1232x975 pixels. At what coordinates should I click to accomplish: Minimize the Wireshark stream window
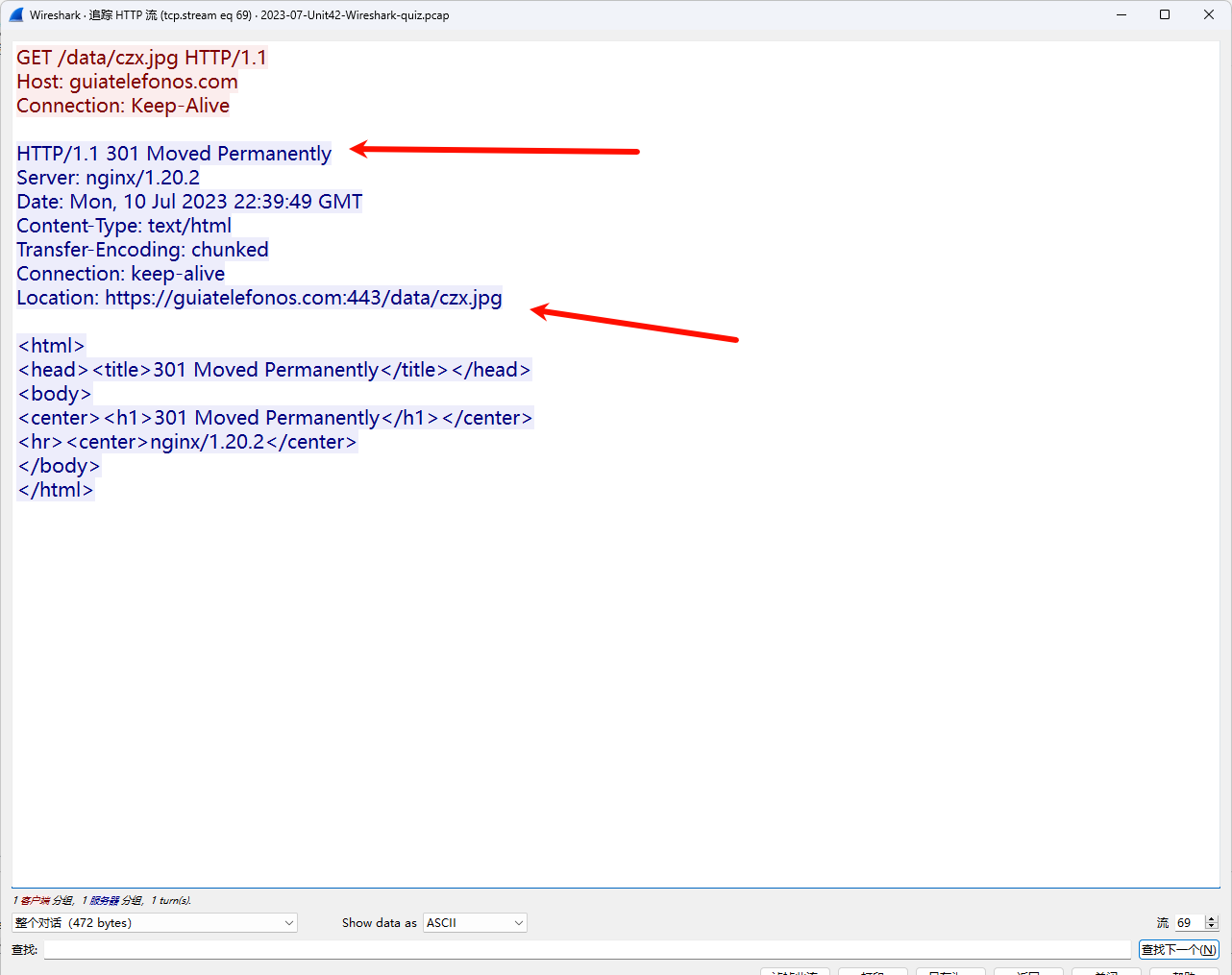pos(1121,14)
